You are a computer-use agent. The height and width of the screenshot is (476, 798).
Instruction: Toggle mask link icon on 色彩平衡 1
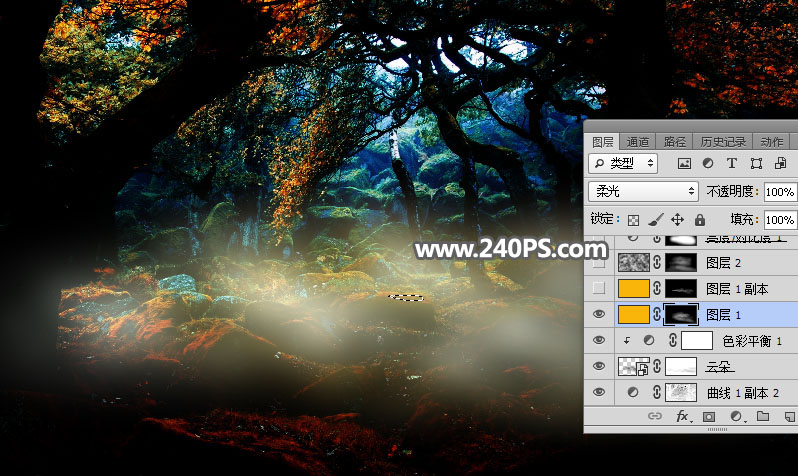click(673, 340)
